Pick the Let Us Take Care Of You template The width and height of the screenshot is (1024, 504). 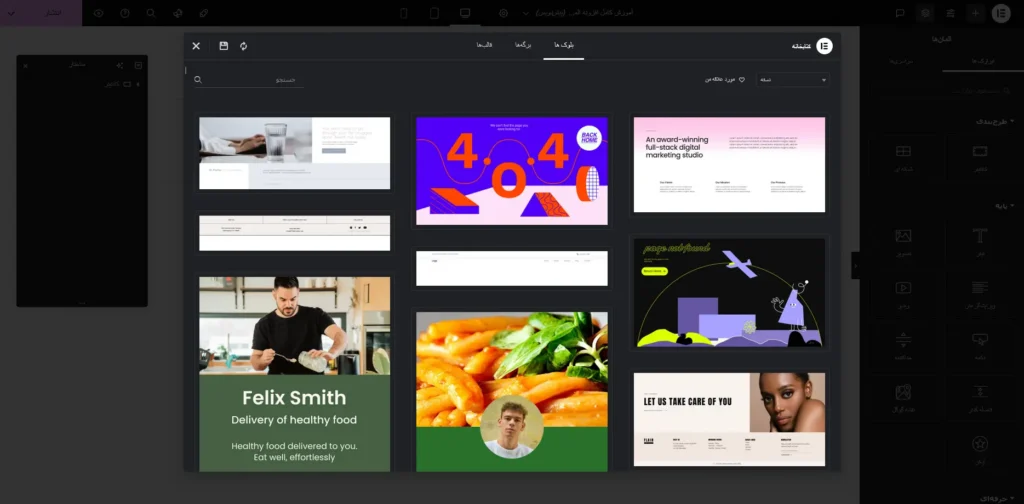[728, 419]
